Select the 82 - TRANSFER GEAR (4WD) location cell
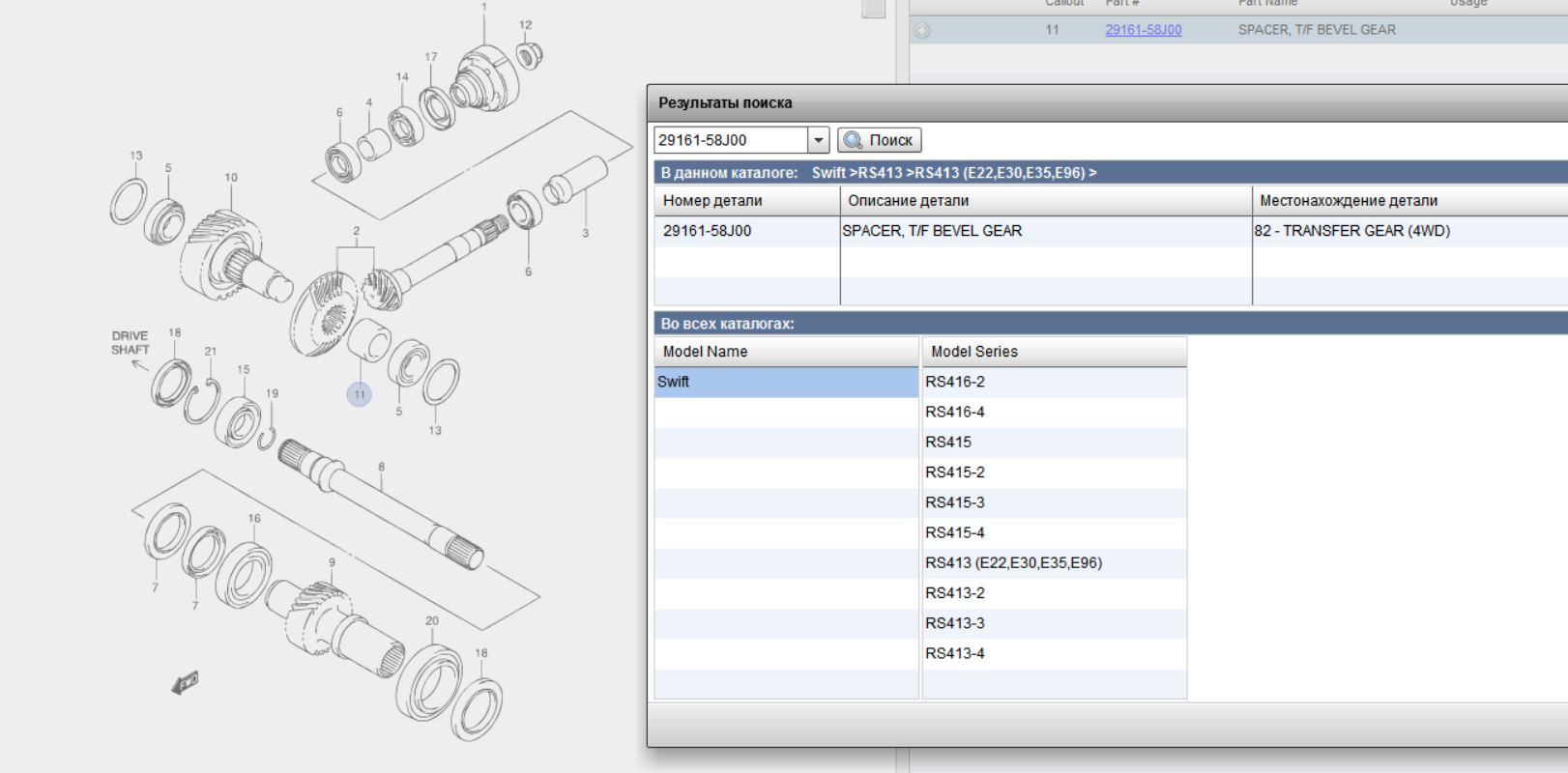Image resolution: width=1568 pixels, height=773 pixels. click(1408, 231)
